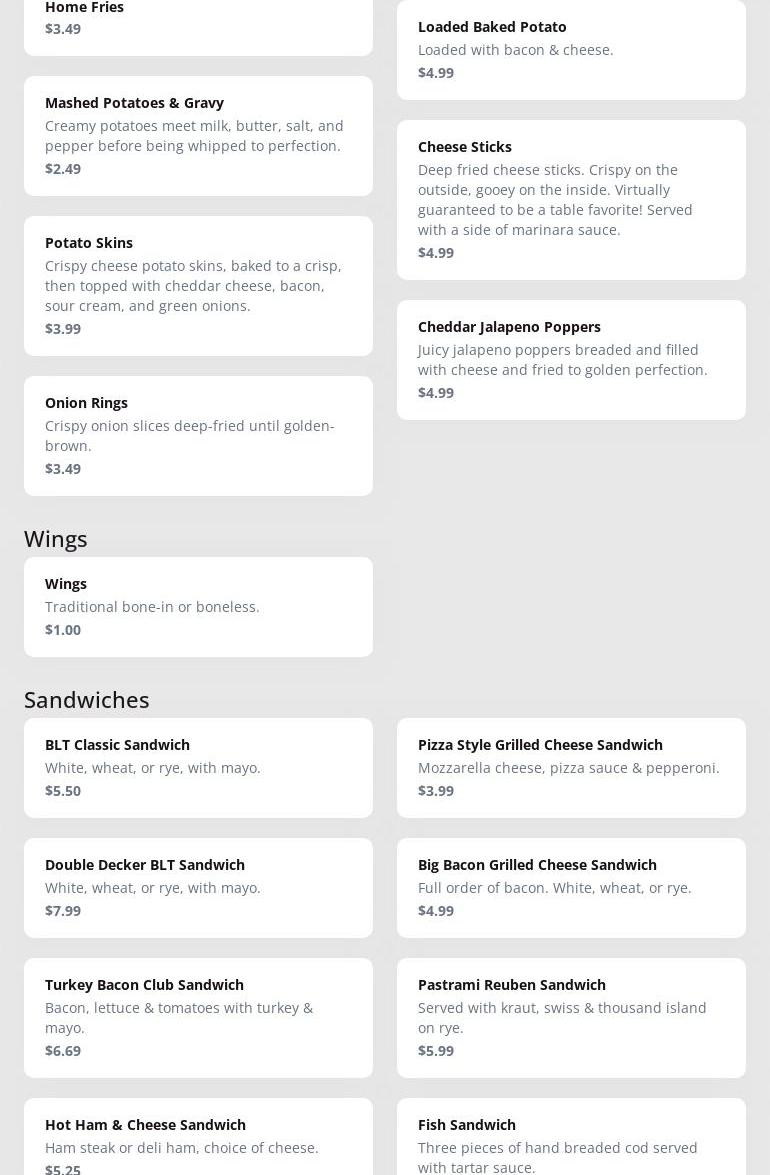Click Big Bacon Grilled Cheese Sandwich
Image resolution: width=770 pixels, height=1175 pixels.
click(570, 887)
